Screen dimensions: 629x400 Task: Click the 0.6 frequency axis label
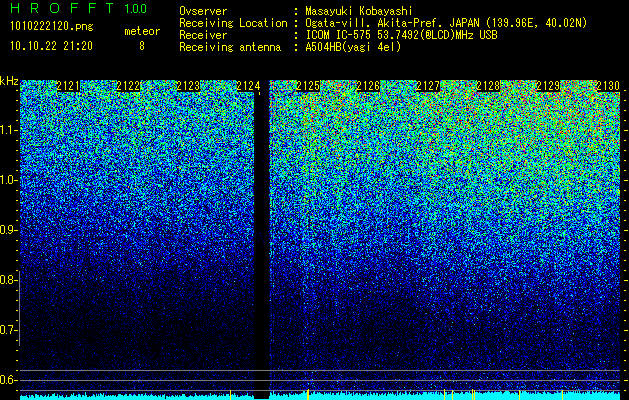click(8, 380)
